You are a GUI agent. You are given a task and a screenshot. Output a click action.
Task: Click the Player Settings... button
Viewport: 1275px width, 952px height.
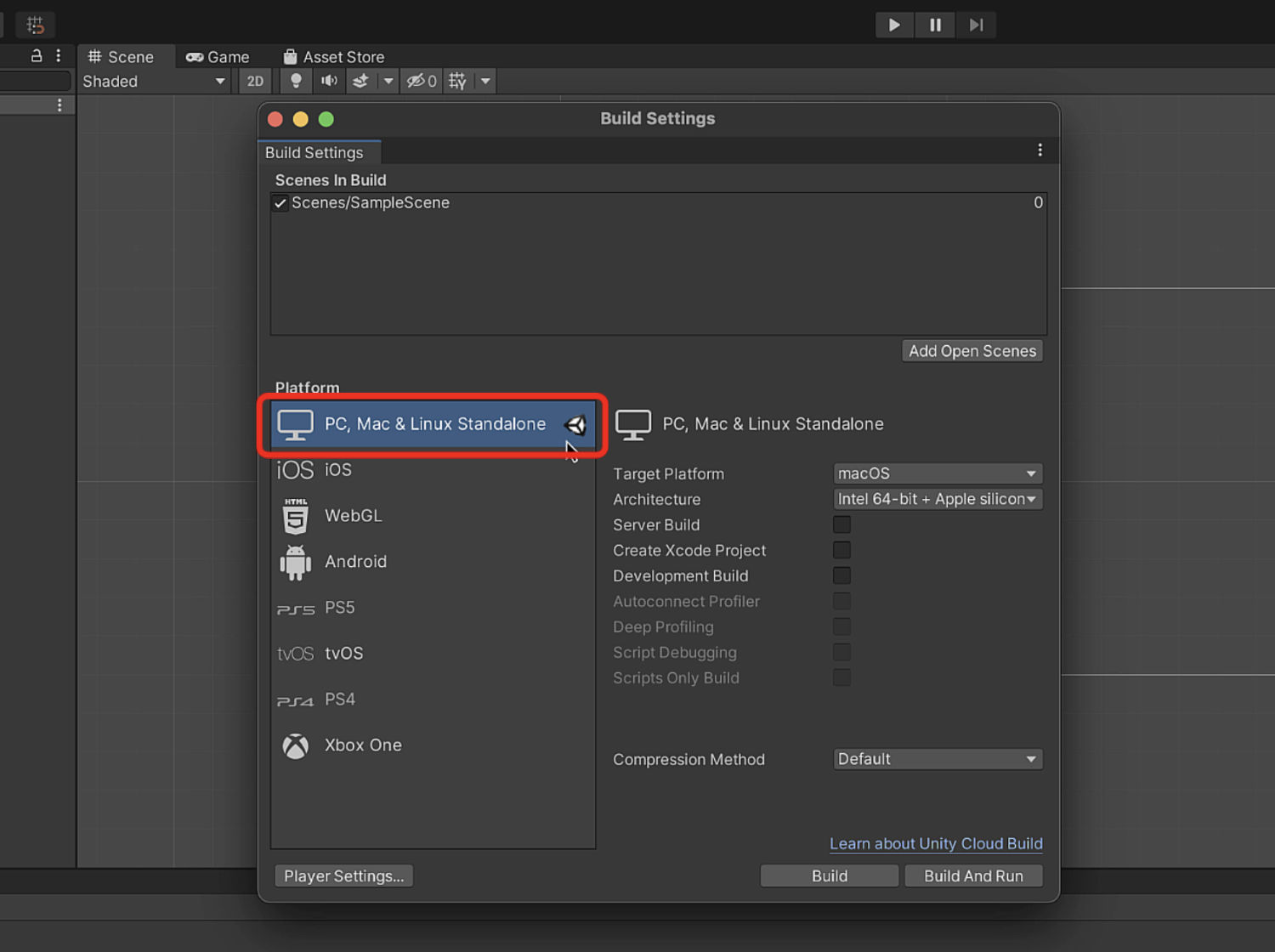click(x=344, y=876)
